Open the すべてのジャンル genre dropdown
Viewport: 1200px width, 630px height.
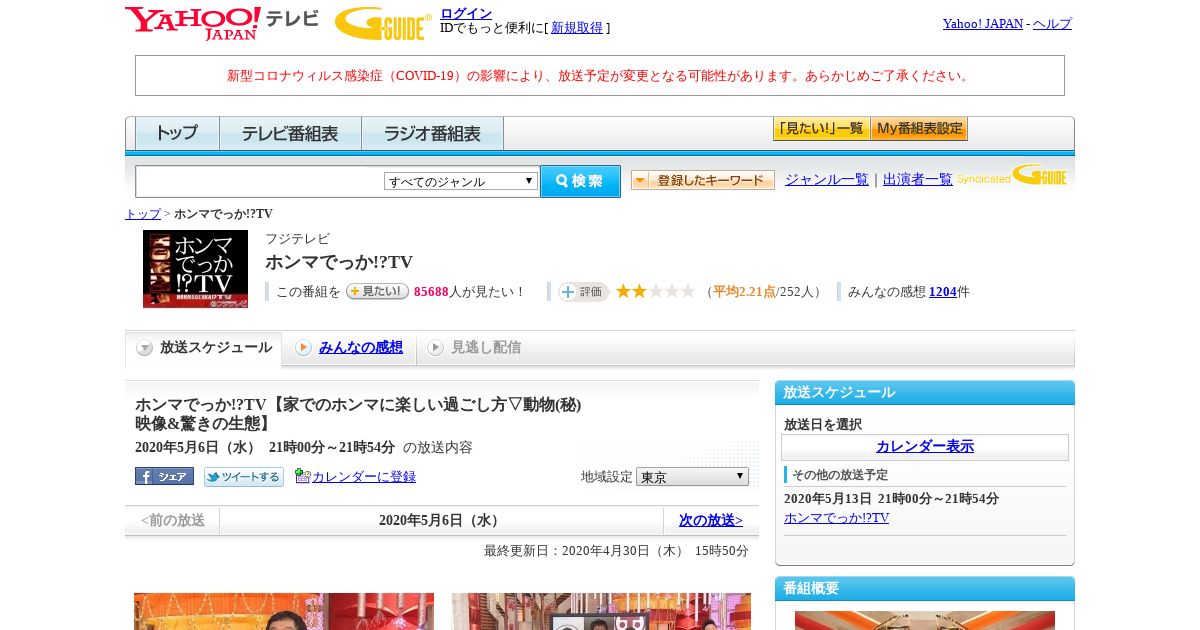461,181
